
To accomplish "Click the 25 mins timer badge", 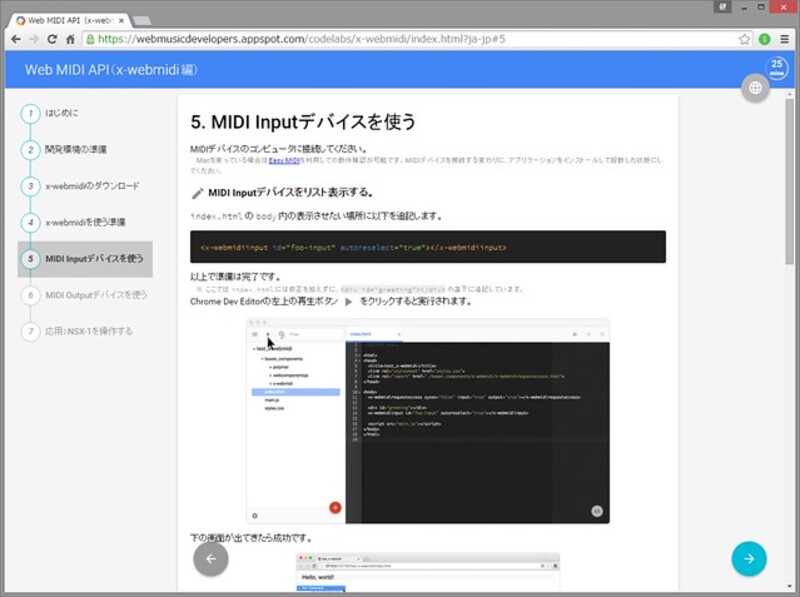I will pyautogui.click(x=777, y=67).
